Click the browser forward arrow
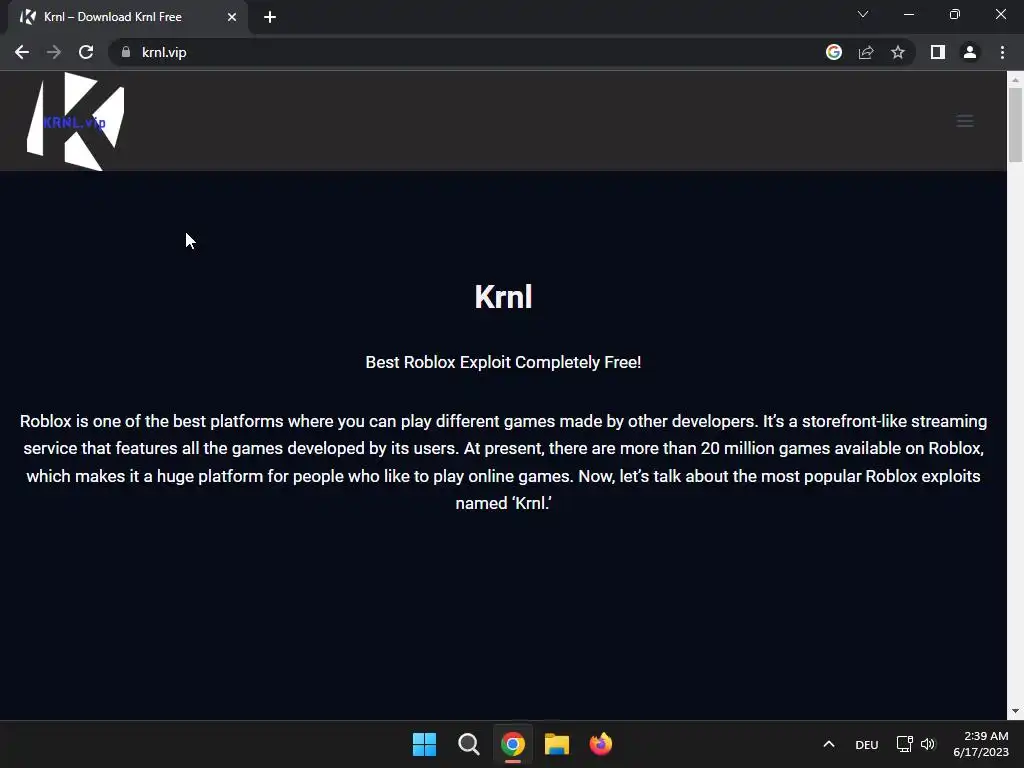This screenshot has height=768, width=1024. [x=54, y=52]
